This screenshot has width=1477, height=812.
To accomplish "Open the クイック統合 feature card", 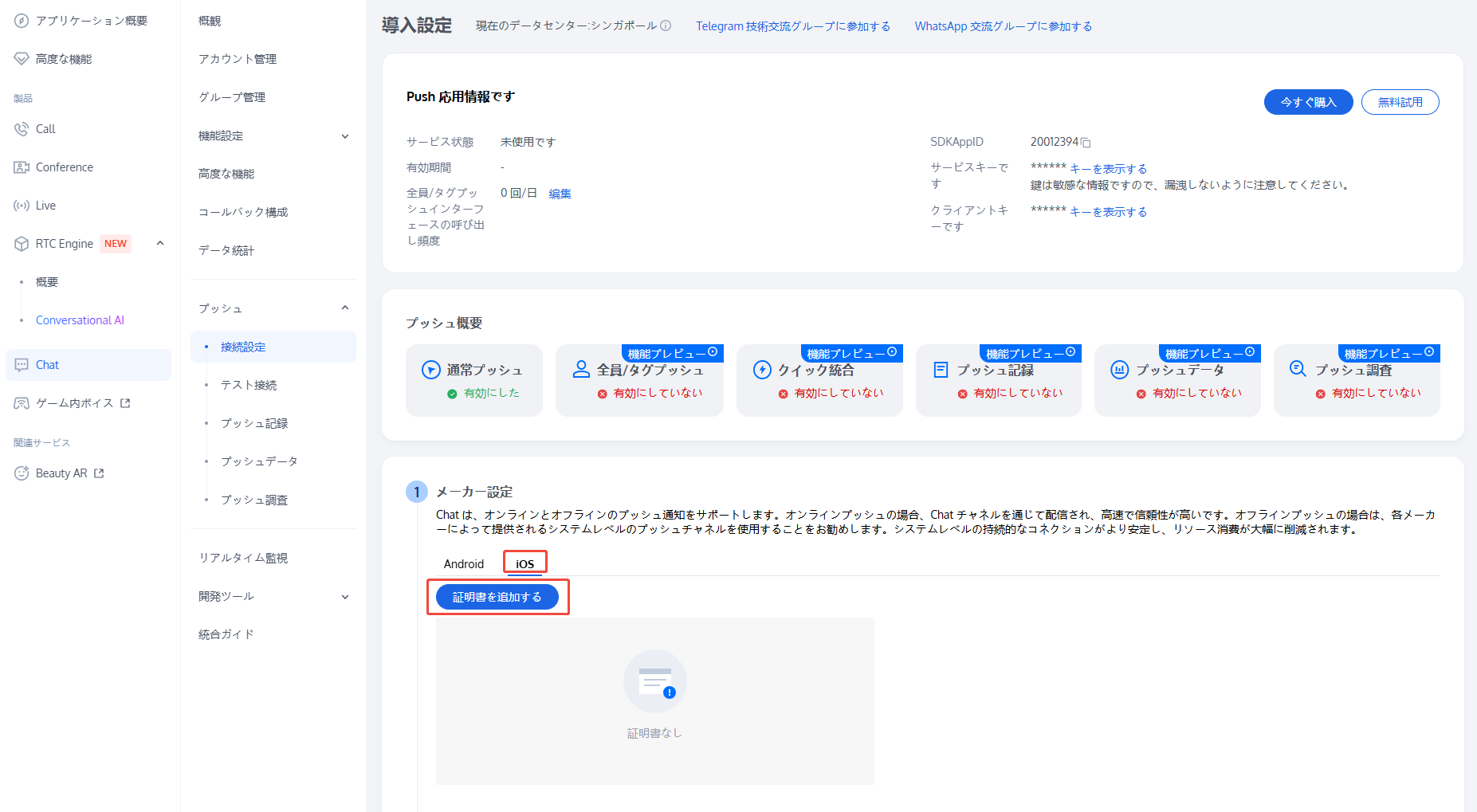I will pos(819,380).
